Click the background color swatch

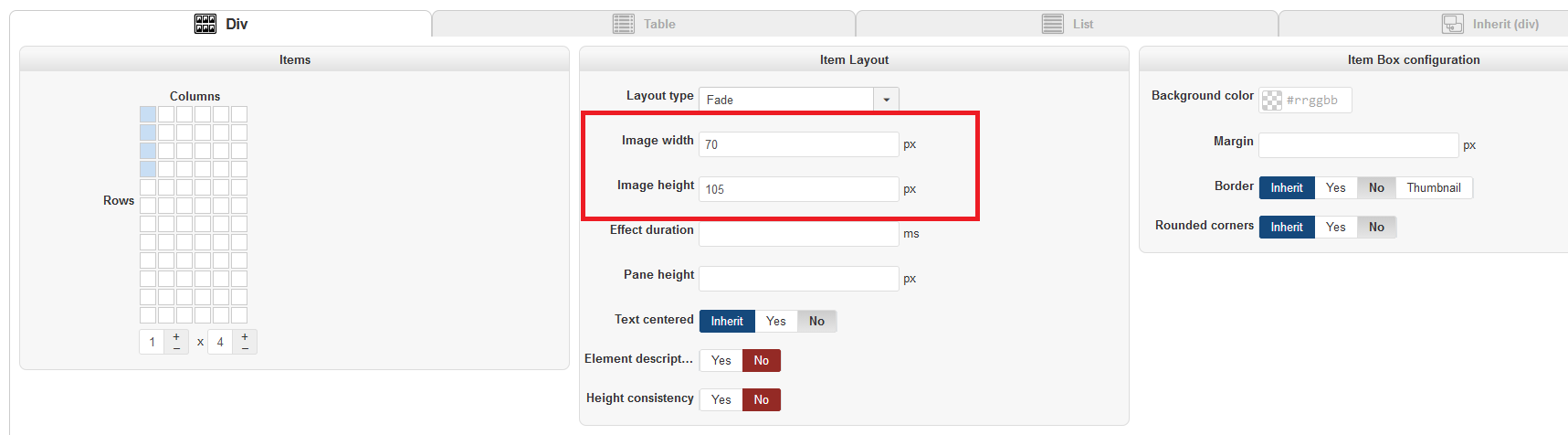pyautogui.click(x=1271, y=101)
